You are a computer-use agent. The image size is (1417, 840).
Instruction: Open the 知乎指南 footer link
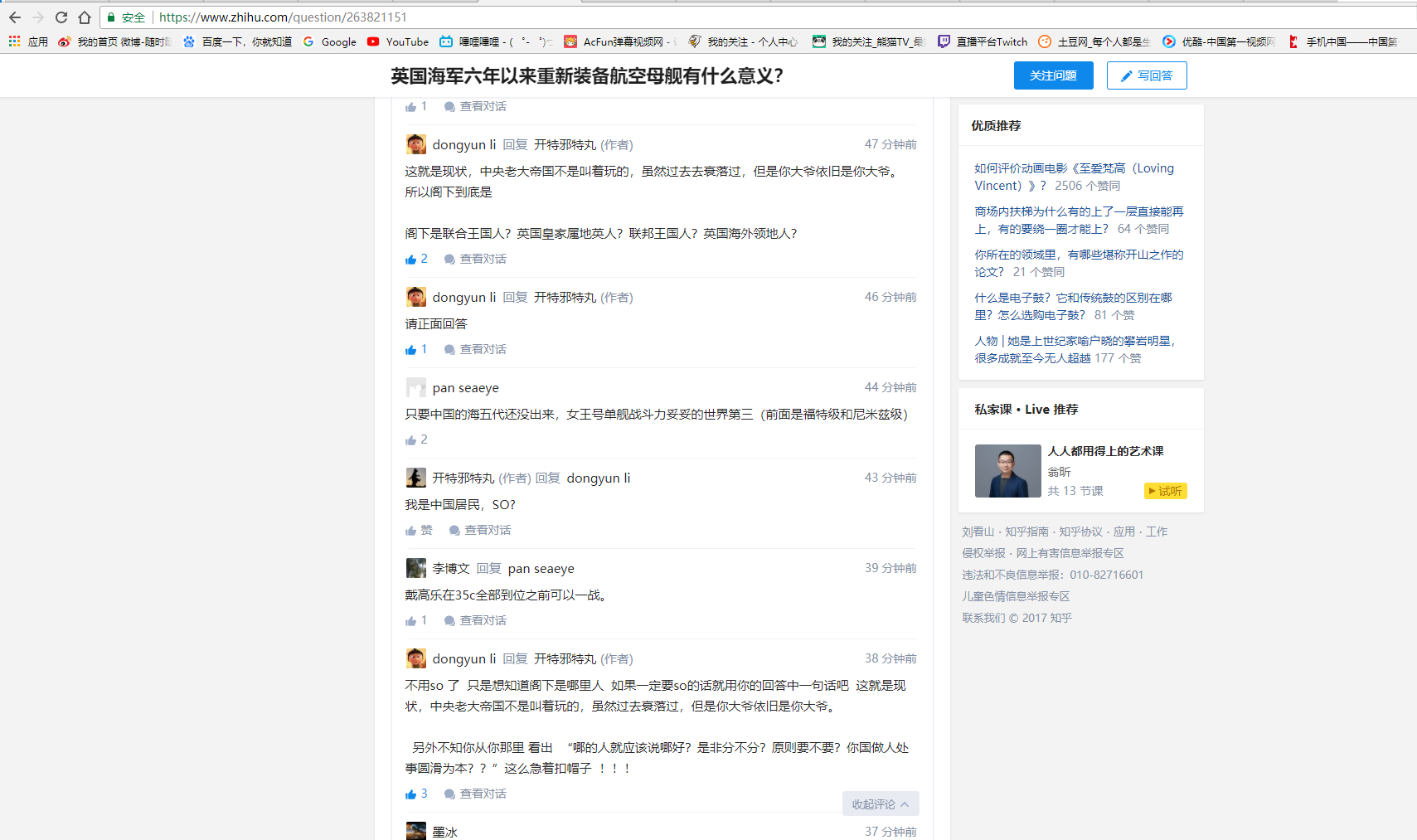coord(1026,532)
